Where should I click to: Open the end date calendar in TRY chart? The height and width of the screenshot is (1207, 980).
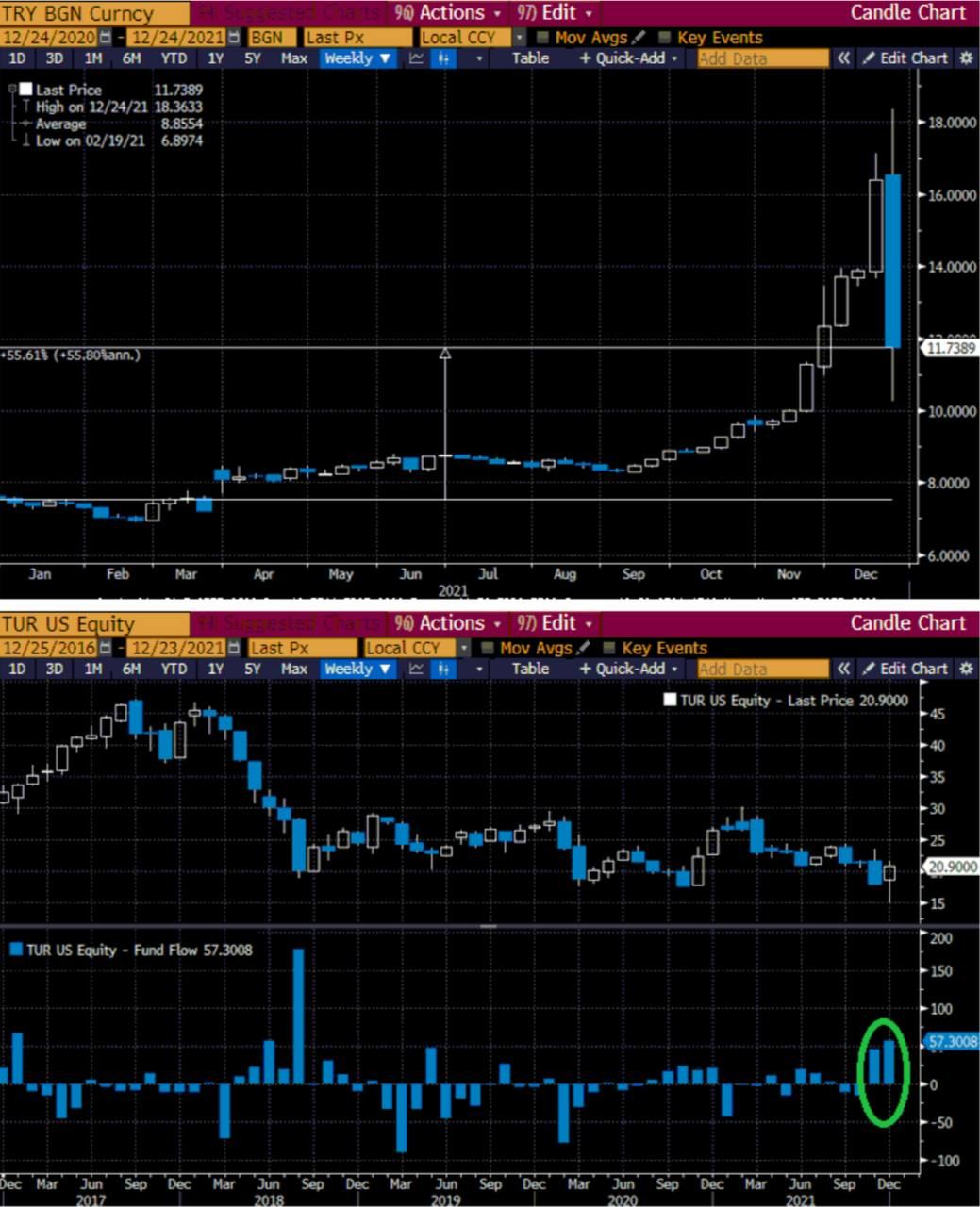pyautogui.click(x=233, y=38)
